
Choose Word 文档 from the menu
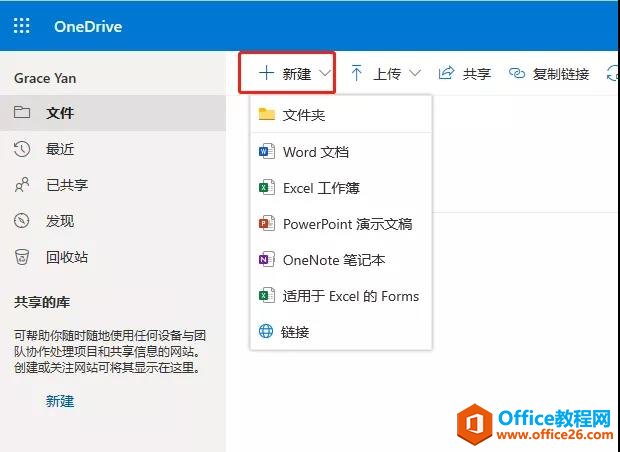click(341, 151)
